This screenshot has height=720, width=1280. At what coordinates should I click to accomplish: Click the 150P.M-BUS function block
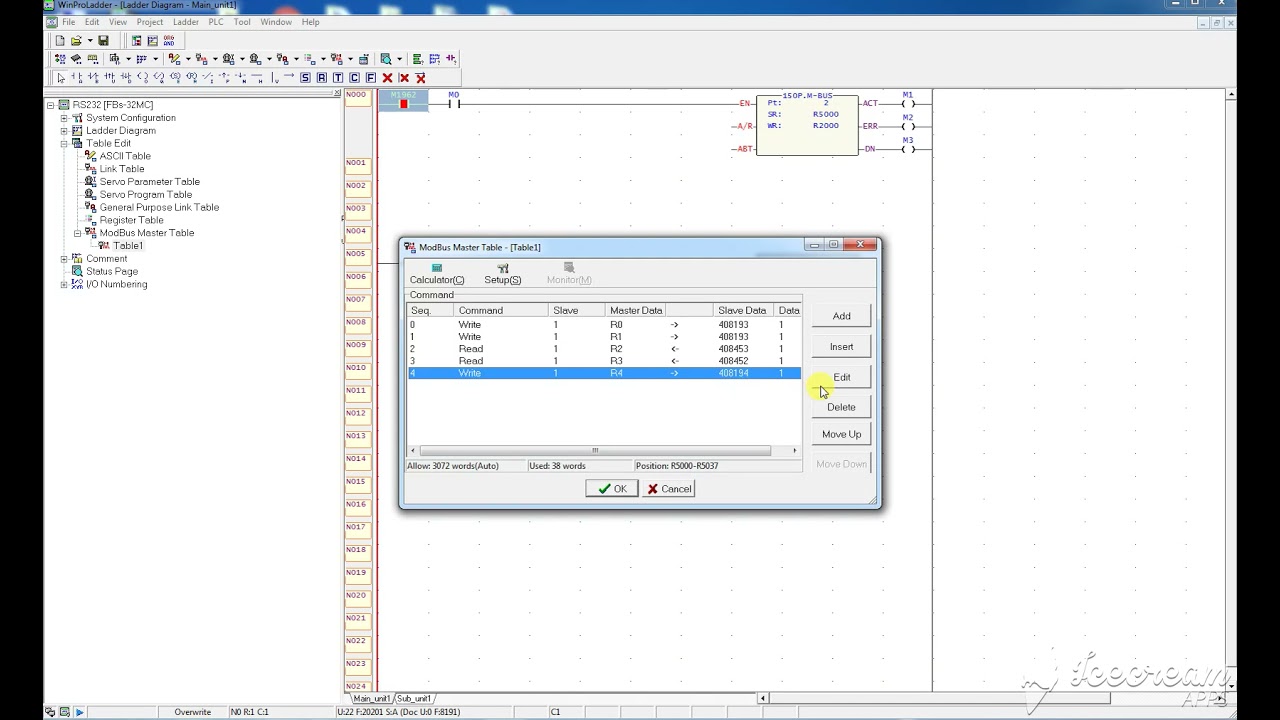(x=807, y=124)
